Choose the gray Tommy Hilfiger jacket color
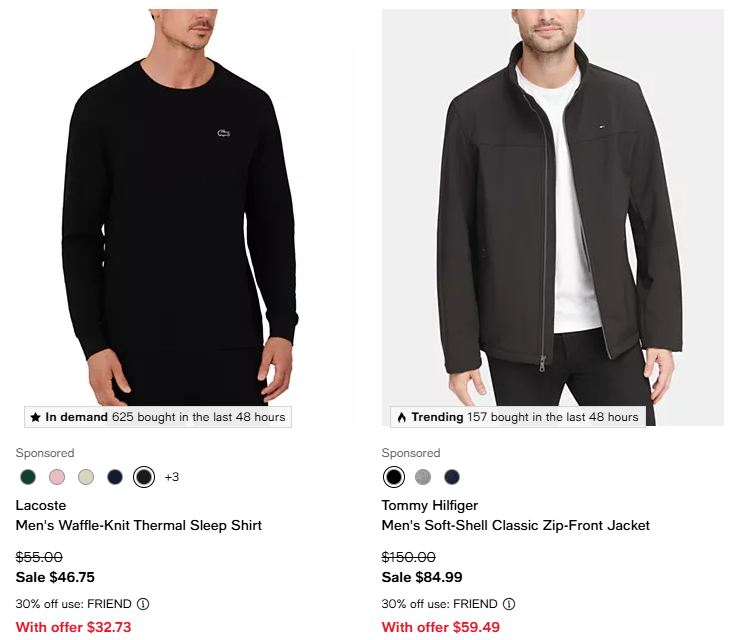This screenshot has width=730, height=640. pos(423,477)
